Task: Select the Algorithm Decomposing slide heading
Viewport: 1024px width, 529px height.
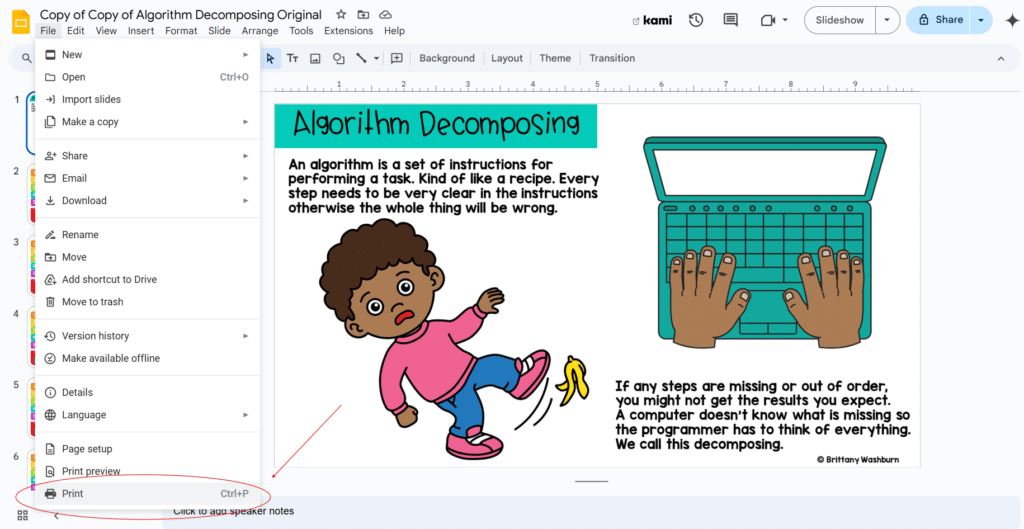Action: (x=436, y=125)
